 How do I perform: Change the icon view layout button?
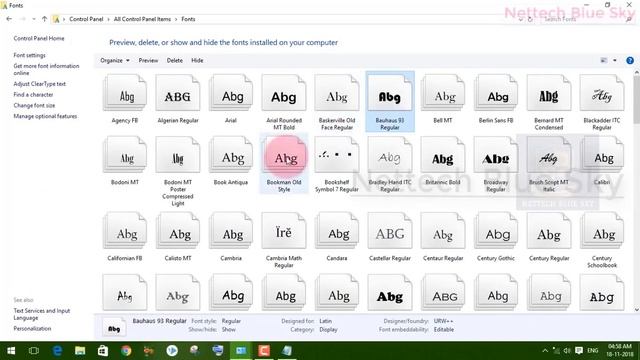(x=604, y=60)
